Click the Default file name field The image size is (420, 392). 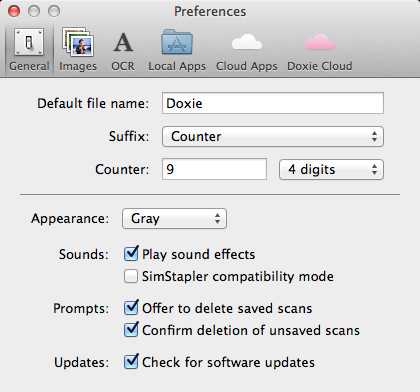click(273, 103)
